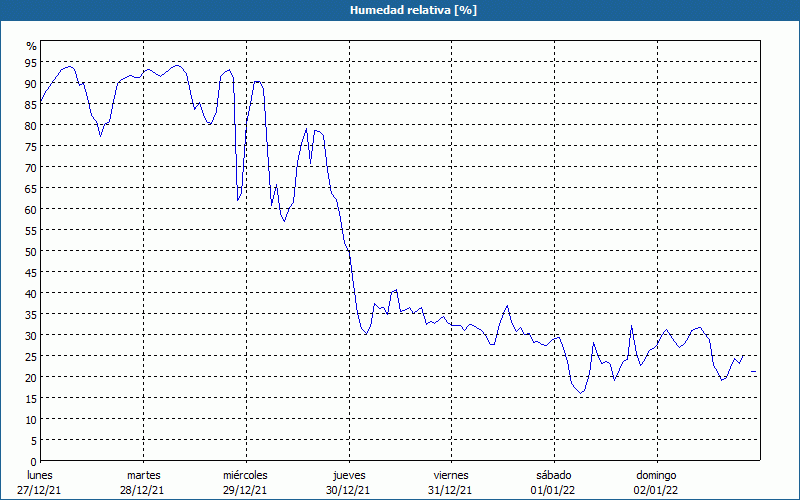Click the 55 y-axis value
This screenshot has width=800, height=500.
click(31, 231)
